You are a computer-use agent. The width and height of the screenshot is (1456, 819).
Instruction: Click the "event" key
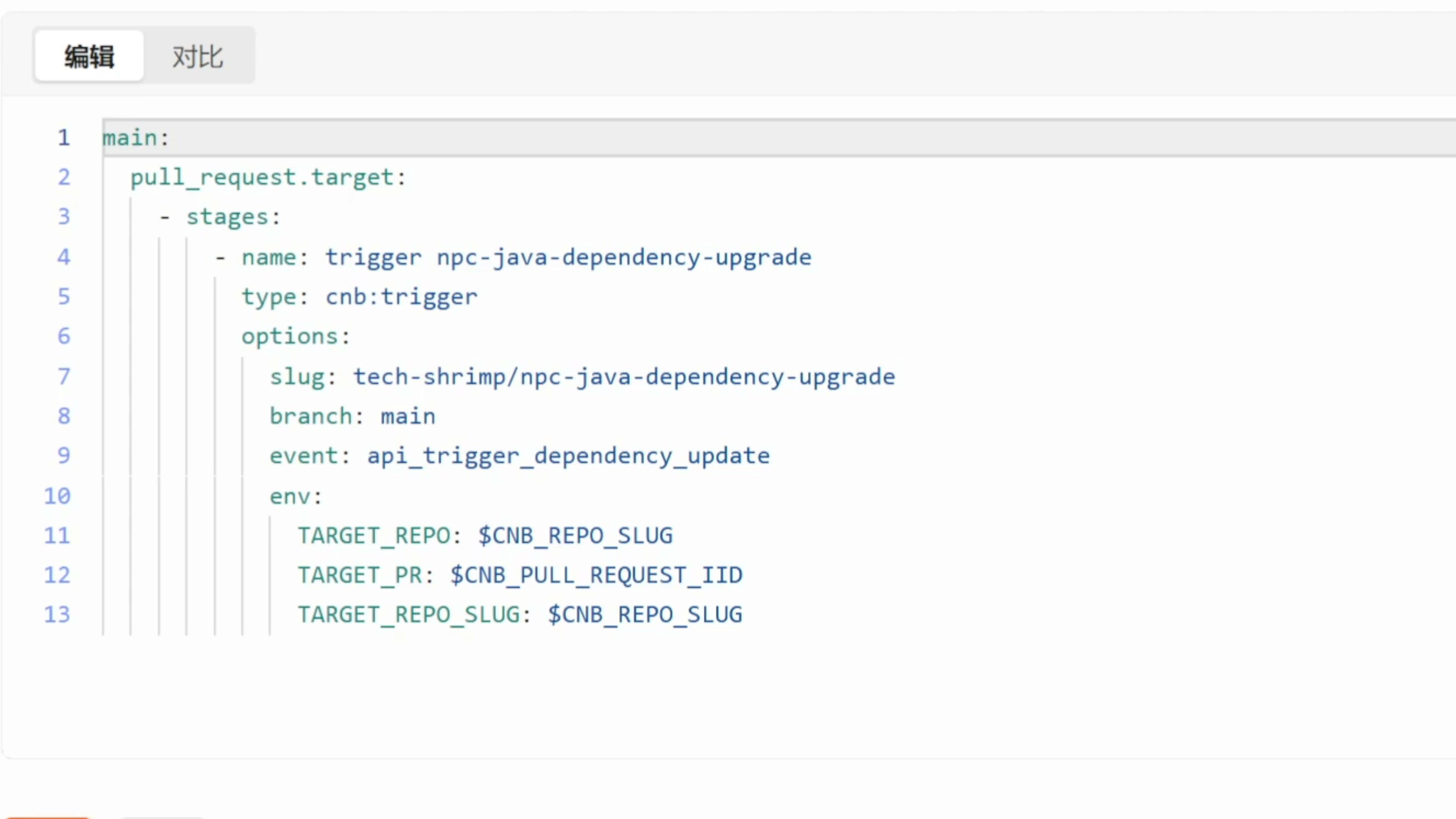tap(304, 456)
